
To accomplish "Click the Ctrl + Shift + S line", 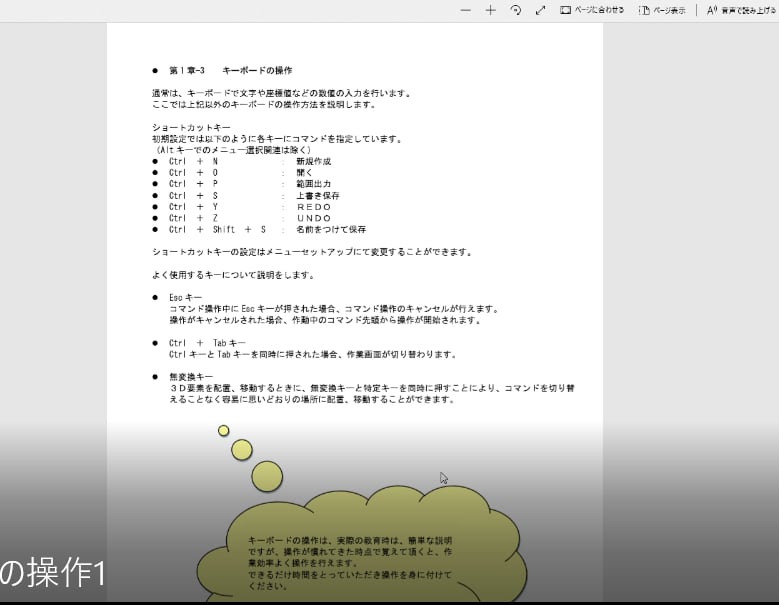I will [267, 229].
